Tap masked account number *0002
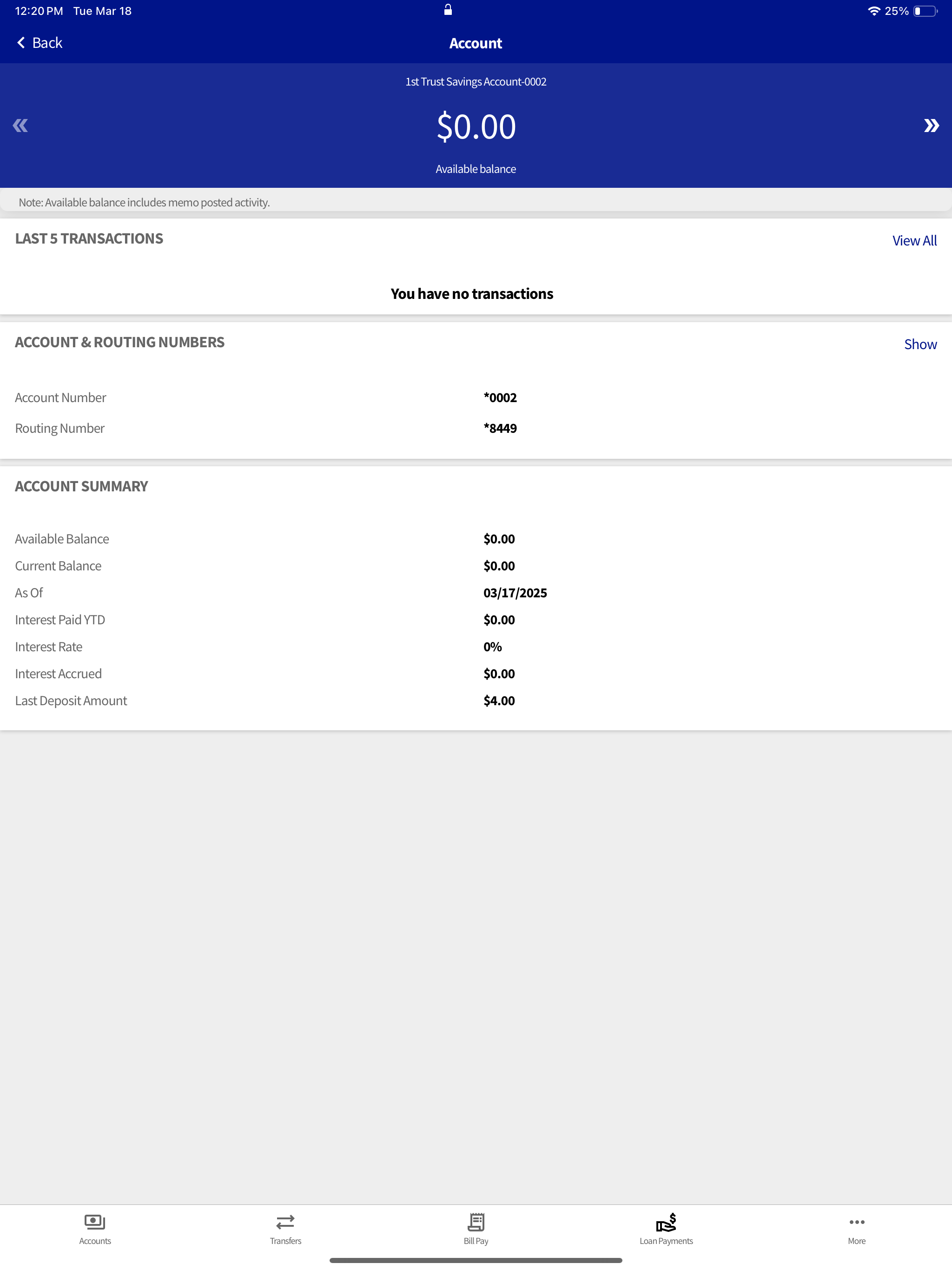952x1270 pixels. (x=500, y=397)
